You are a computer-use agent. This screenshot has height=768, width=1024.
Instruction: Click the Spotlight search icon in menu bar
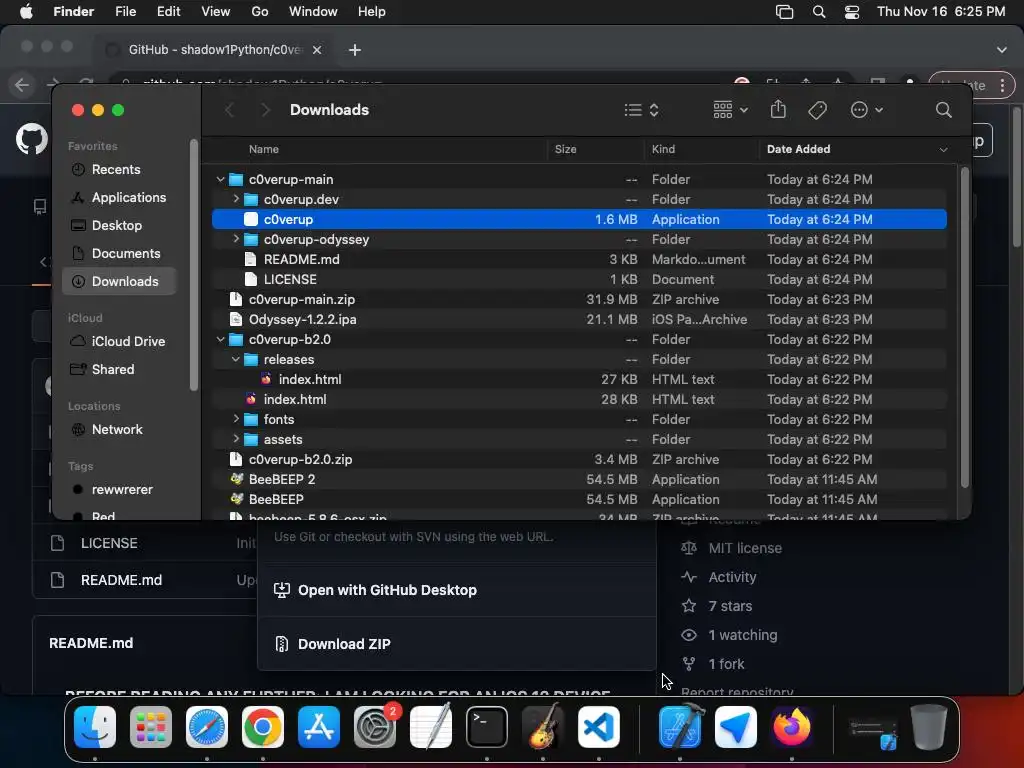818,12
